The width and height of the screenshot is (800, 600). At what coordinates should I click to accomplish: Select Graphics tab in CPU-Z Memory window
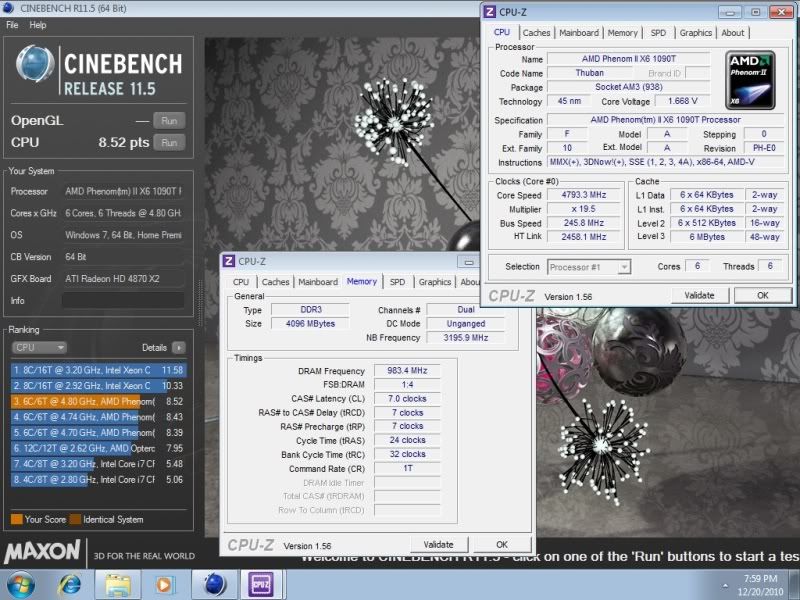(435, 282)
